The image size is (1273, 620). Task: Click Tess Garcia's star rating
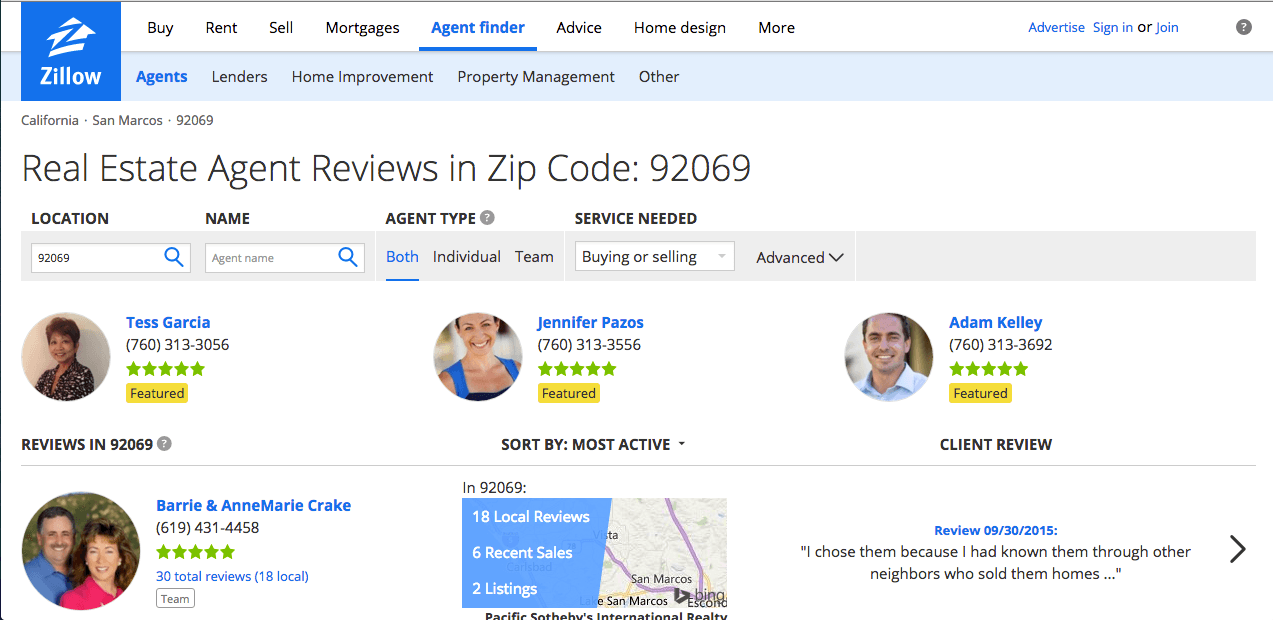click(165, 369)
